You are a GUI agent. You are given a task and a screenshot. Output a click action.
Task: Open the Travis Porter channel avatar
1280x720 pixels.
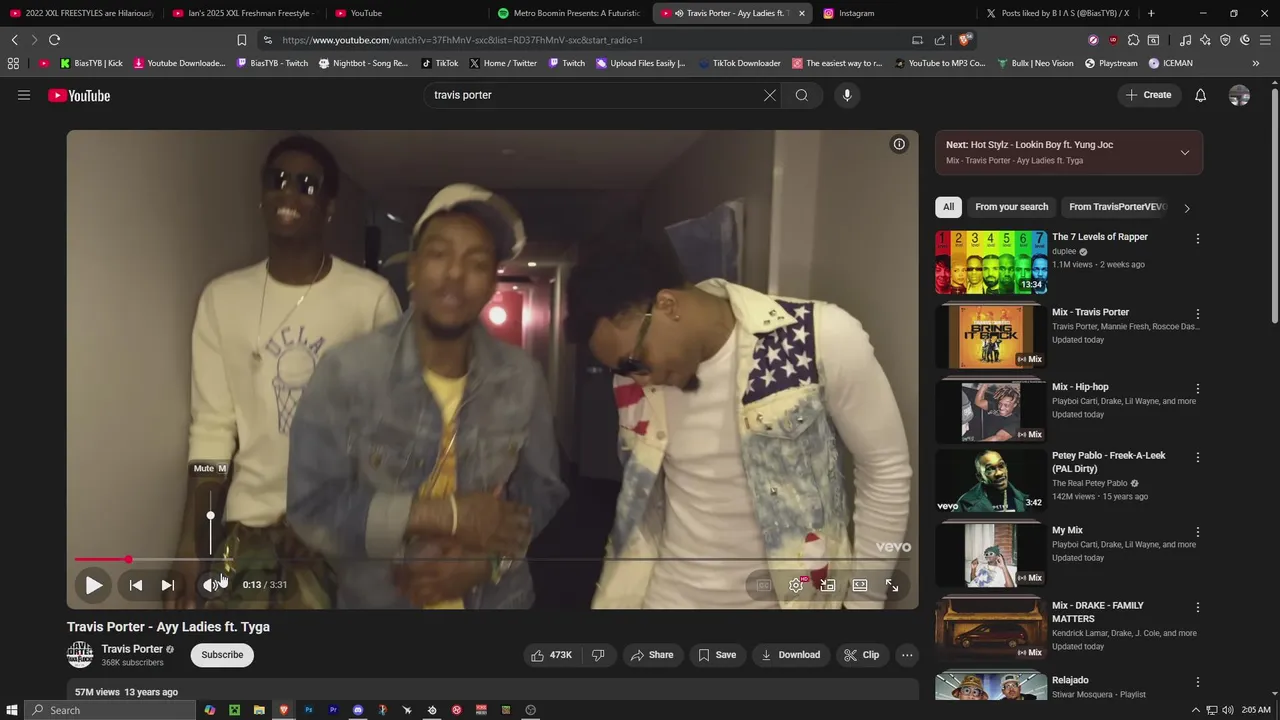(80, 655)
